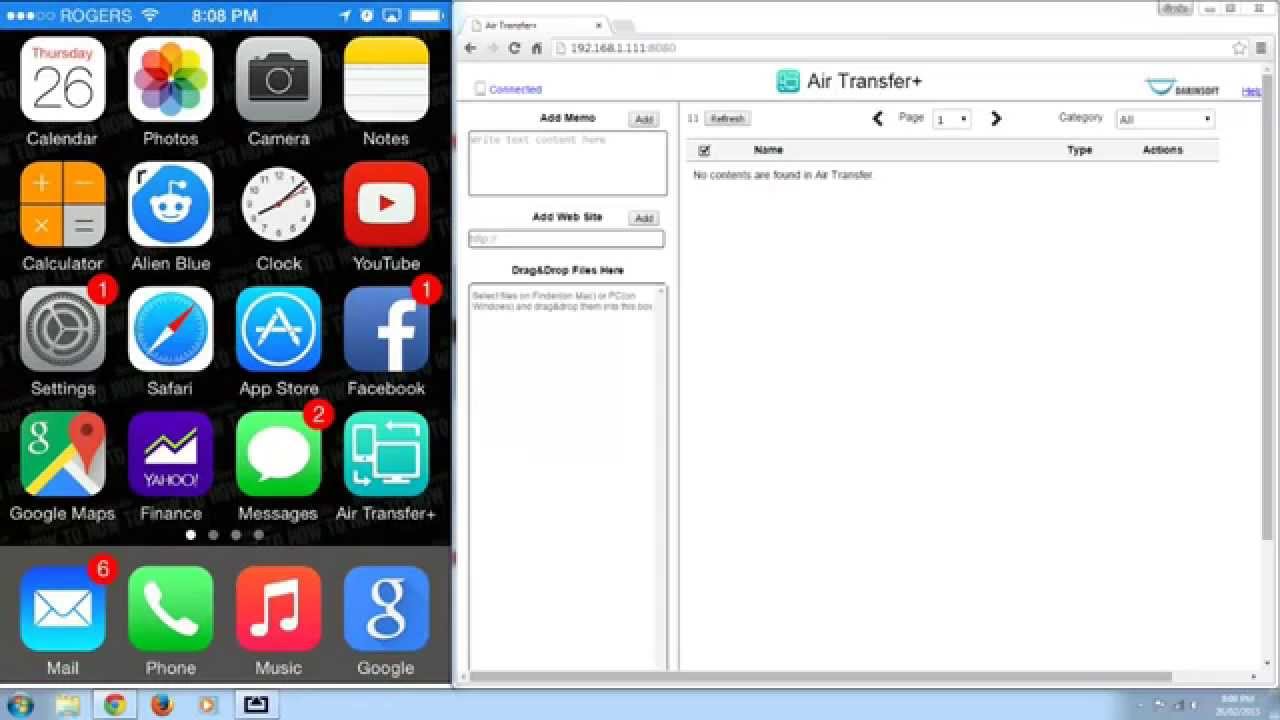
Task: Sort by the Name column header
Action: (x=768, y=150)
